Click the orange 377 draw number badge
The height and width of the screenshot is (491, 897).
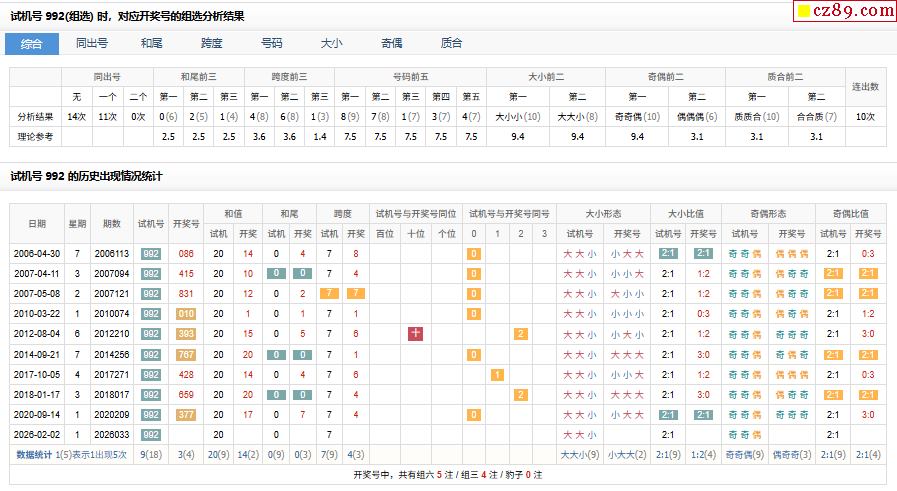click(186, 414)
